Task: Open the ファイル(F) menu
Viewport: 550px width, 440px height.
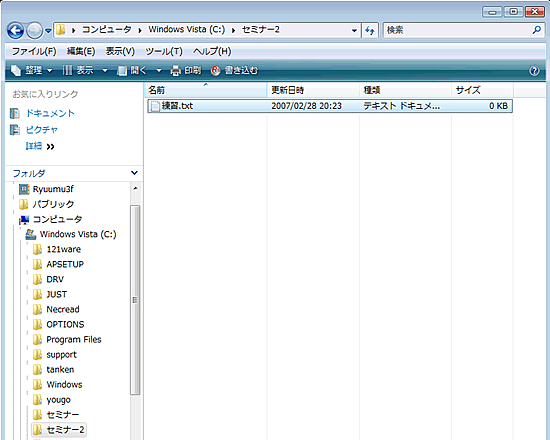Action: [x=34, y=52]
